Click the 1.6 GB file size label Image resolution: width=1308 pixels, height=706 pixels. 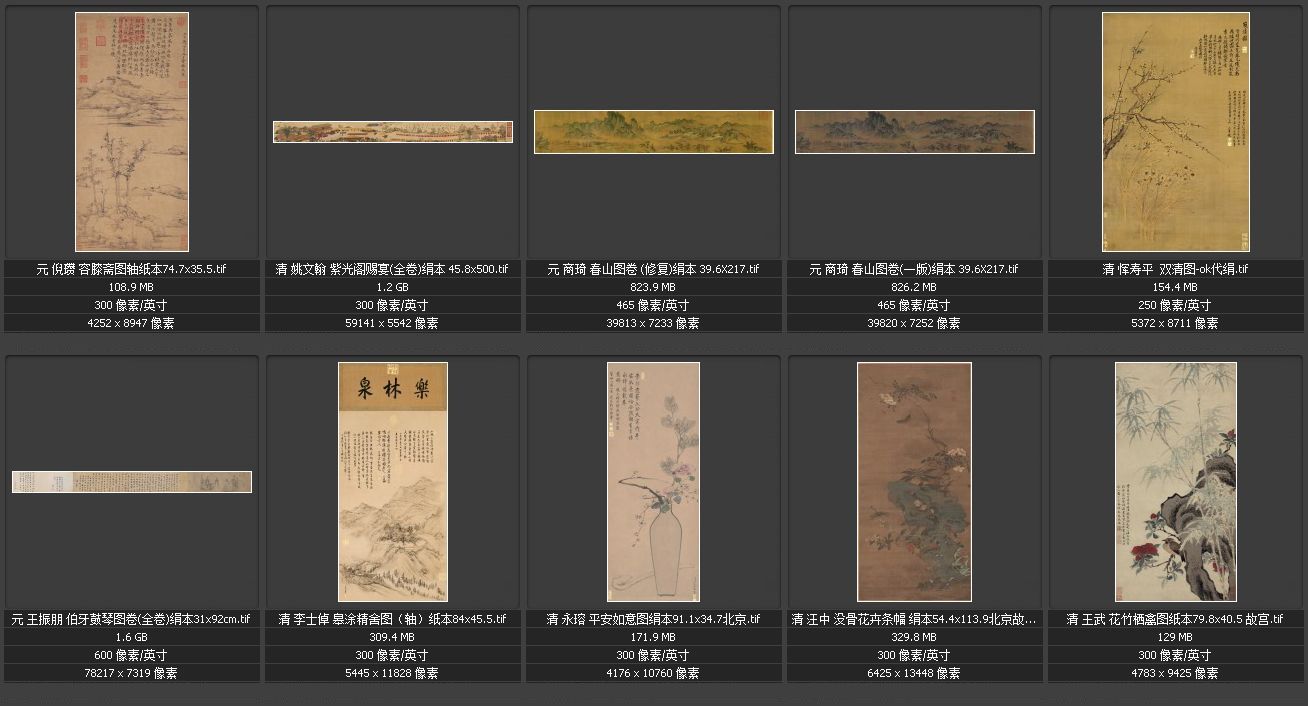[x=132, y=637]
